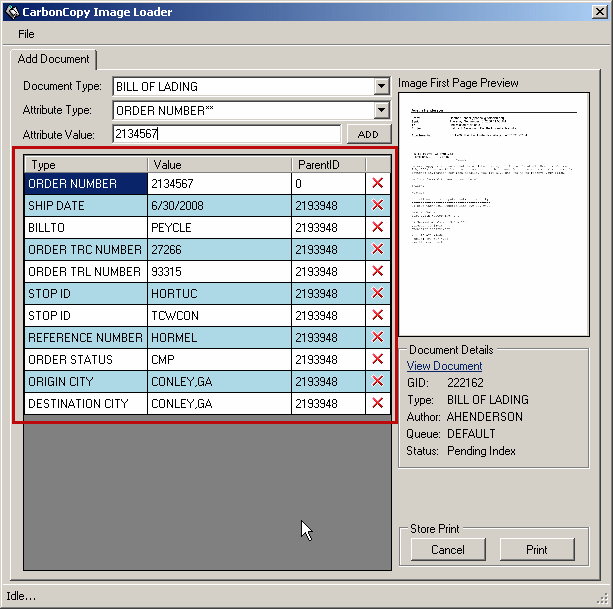Screen dimensions: 613x609
Task: Open the File menu
Action: (x=26, y=34)
